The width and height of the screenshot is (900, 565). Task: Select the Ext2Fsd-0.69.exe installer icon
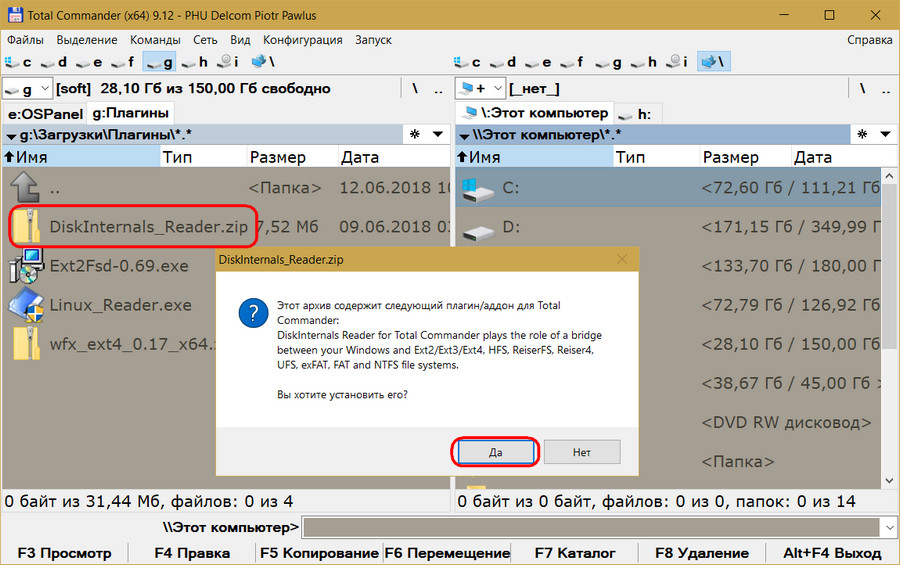click(26, 267)
